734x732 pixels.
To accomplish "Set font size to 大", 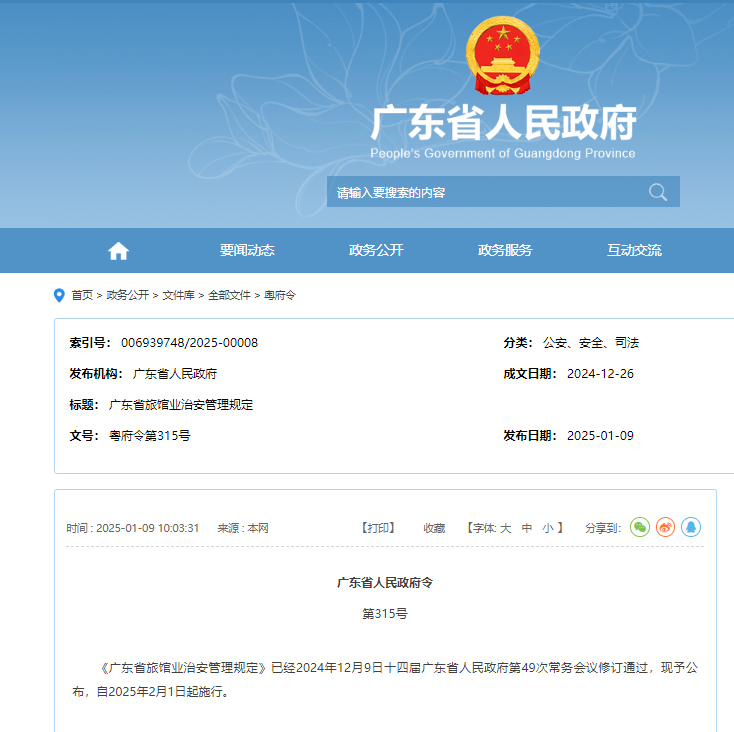I will (505, 528).
